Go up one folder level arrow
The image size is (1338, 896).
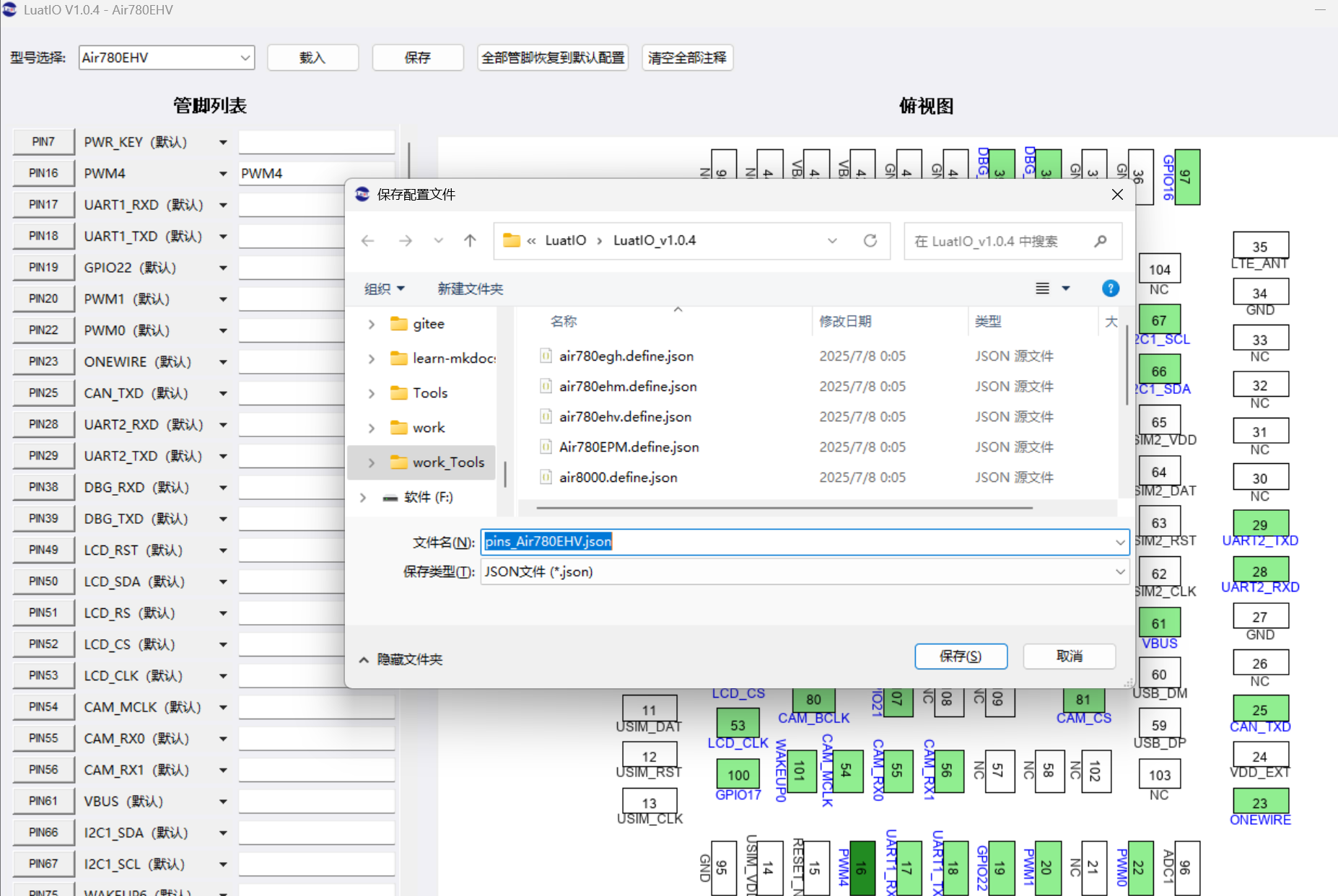470,241
